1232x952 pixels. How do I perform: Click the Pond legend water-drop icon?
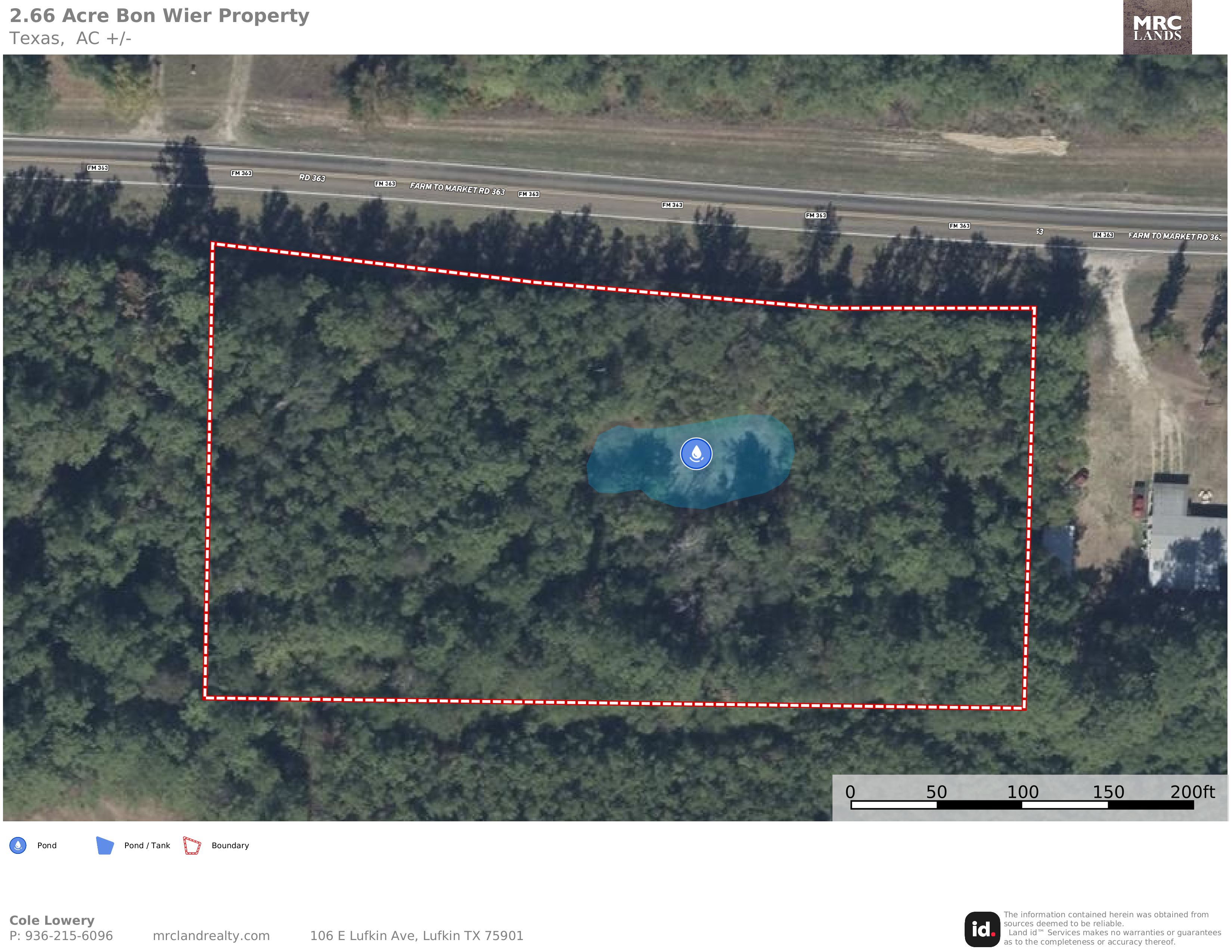click(x=18, y=845)
